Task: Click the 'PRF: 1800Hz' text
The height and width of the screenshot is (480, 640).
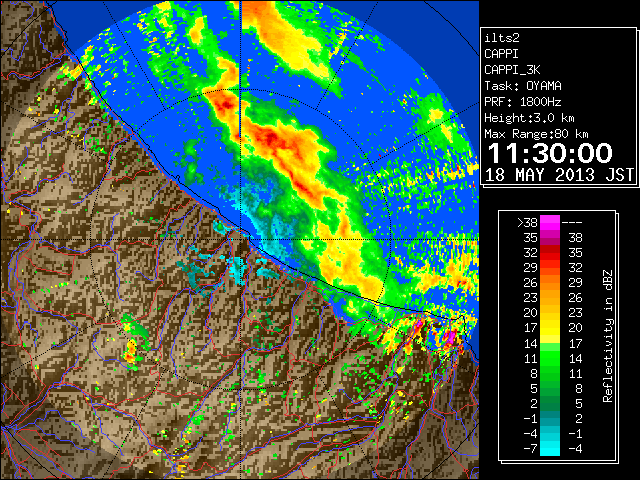Action: 522,102
